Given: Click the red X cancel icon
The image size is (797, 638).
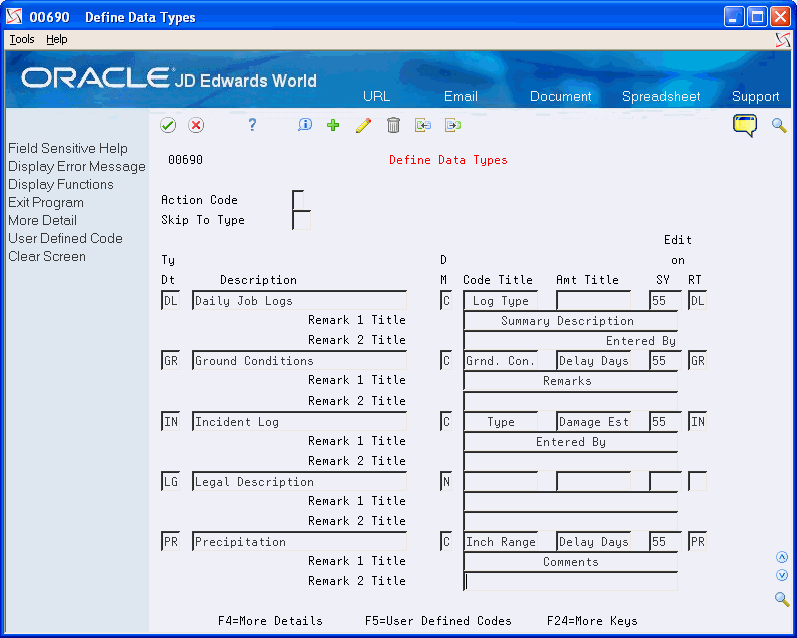Looking at the screenshot, I should tap(196, 125).
